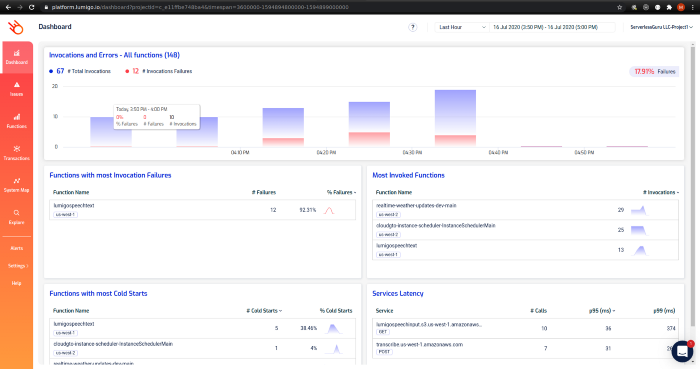
Task: Open the ServerlessGuru LLC-Project1 project dropdown
Action: [x=661, y=27]
